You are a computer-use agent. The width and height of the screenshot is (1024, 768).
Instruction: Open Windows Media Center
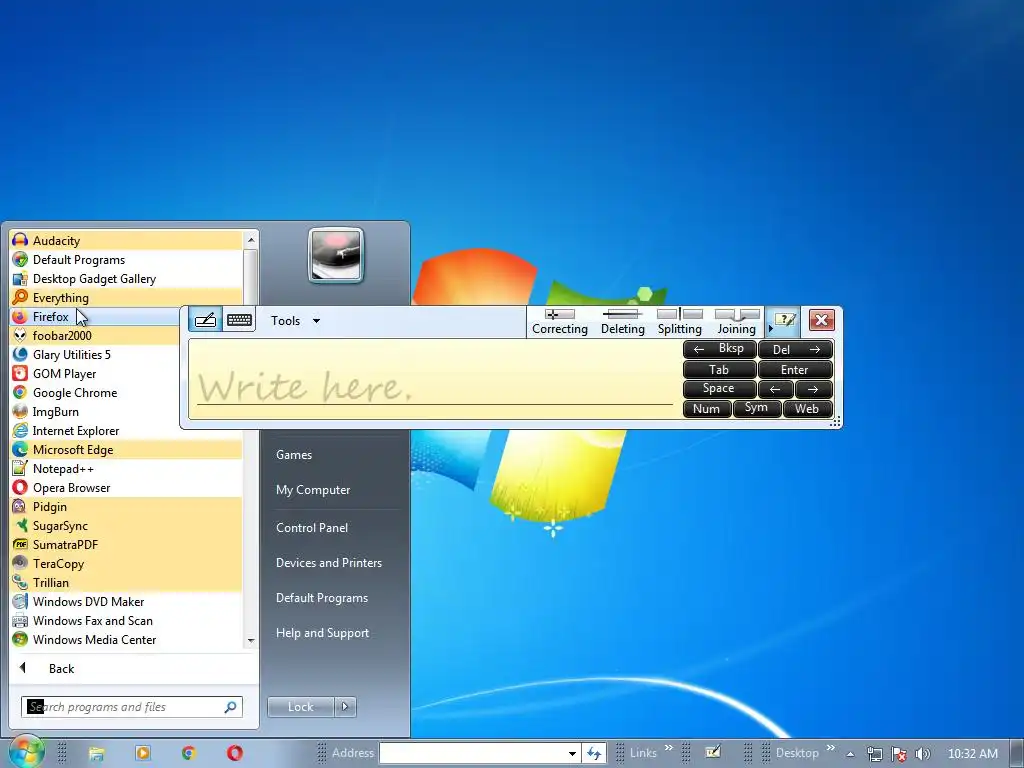click(x=126, y=640)
